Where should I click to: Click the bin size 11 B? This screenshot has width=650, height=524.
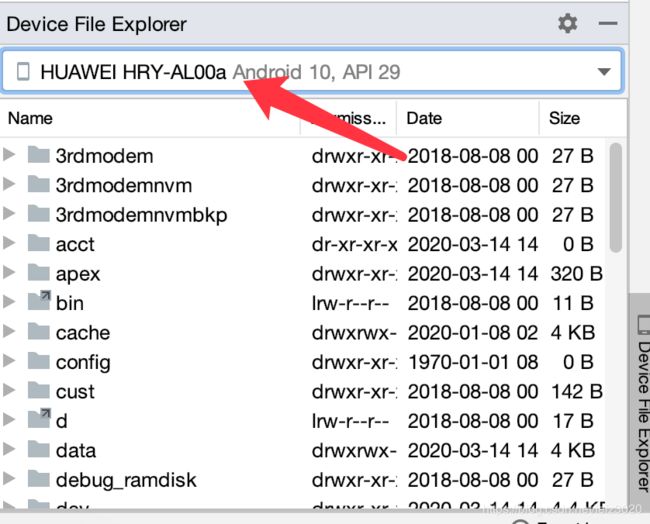click(x=573, y=303)
